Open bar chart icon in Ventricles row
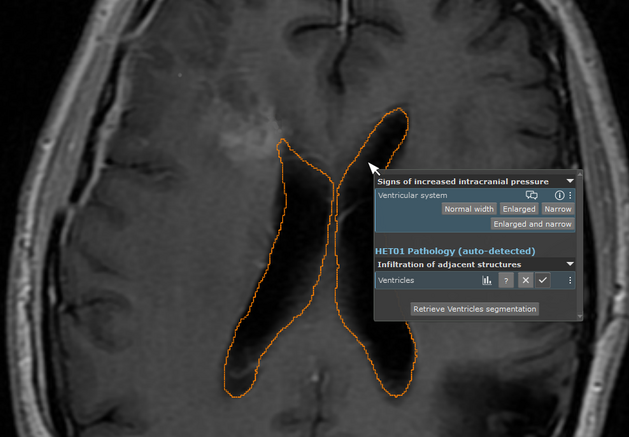The height and width of the screenshot is (437, 629). [x=487, y=281]
